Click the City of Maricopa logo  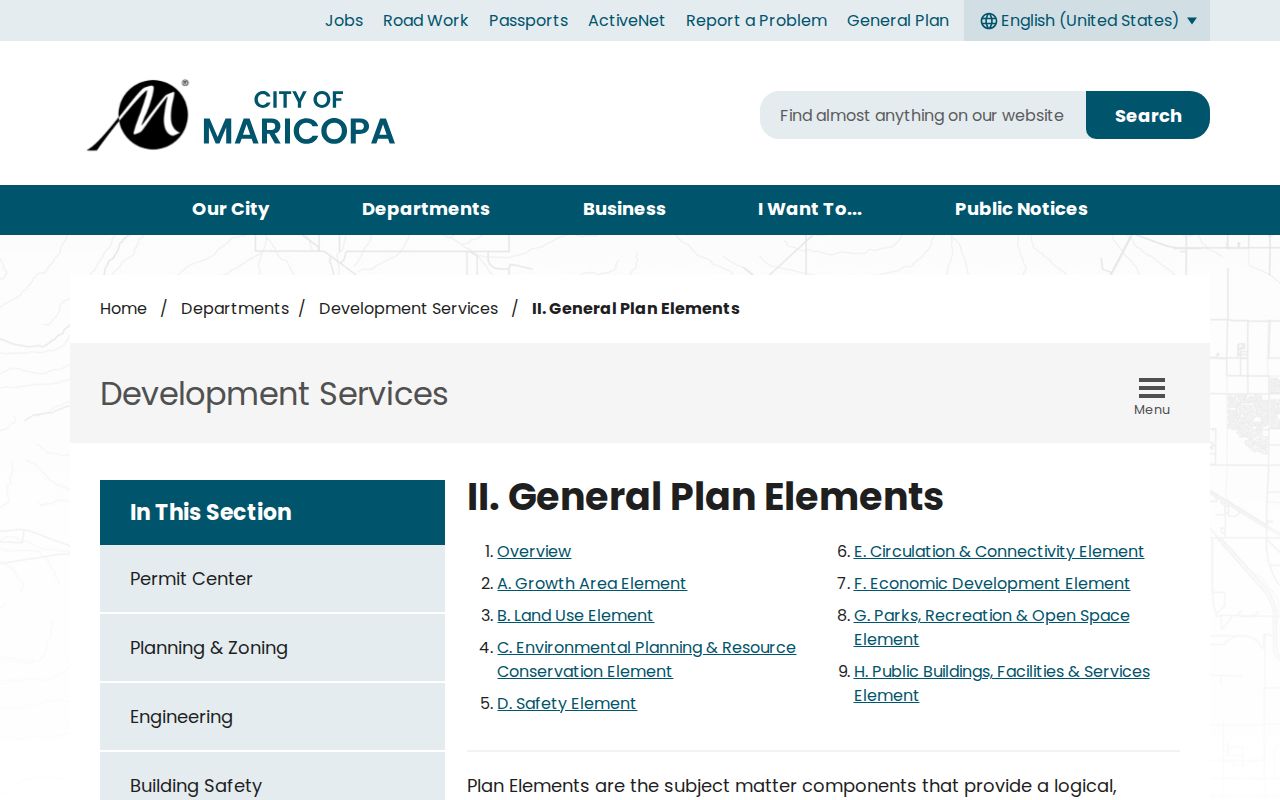click(241, 115)
